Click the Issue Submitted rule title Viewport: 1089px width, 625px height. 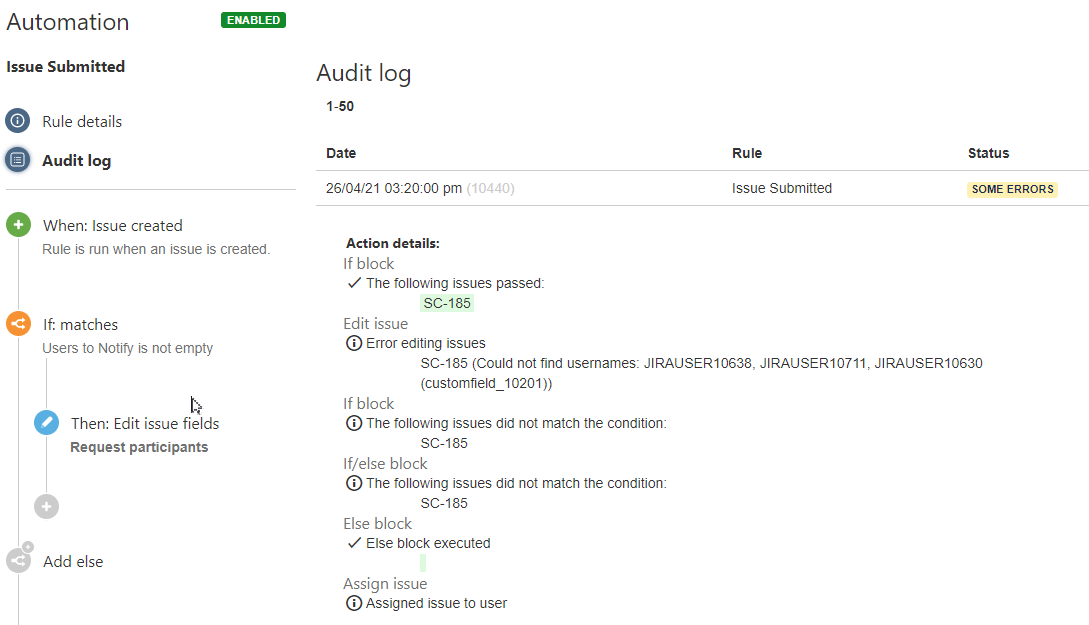(x=66, y=67)
